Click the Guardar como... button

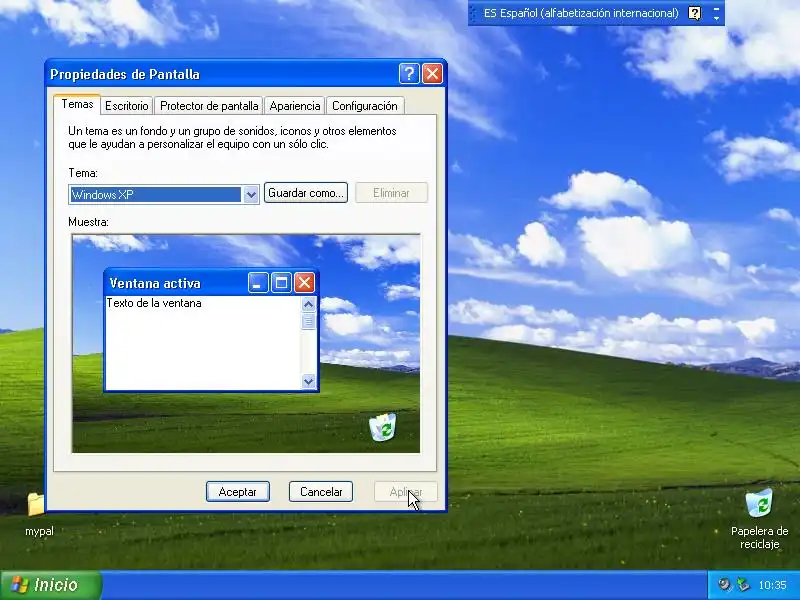click(306, 193)
